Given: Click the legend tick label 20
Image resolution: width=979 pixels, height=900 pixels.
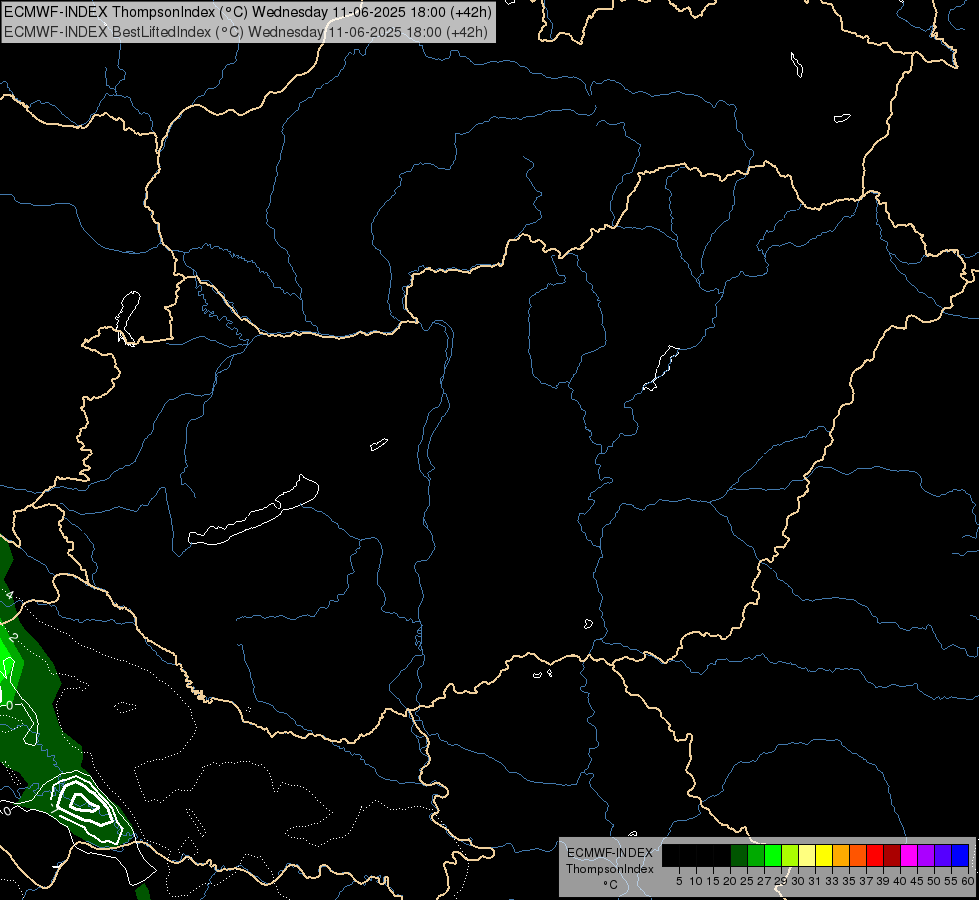Looking at the screenshot, I should pos(730,881).
